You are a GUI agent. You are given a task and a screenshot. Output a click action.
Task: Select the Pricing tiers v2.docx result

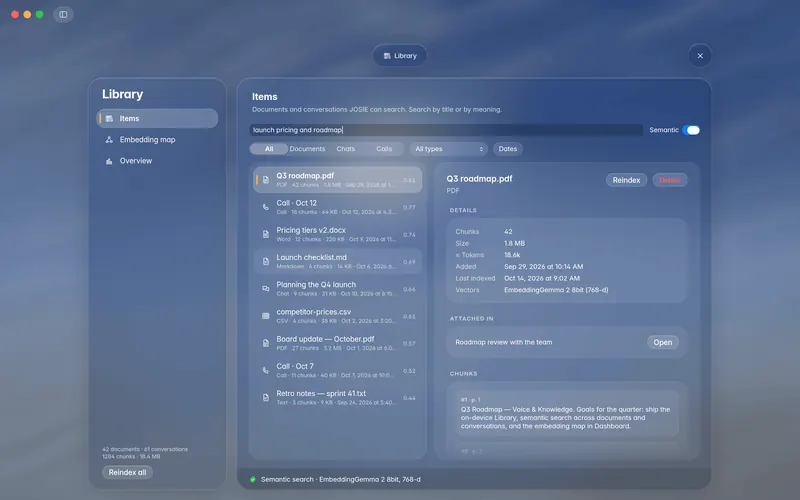pyautogui.click(x=338, y=234)
